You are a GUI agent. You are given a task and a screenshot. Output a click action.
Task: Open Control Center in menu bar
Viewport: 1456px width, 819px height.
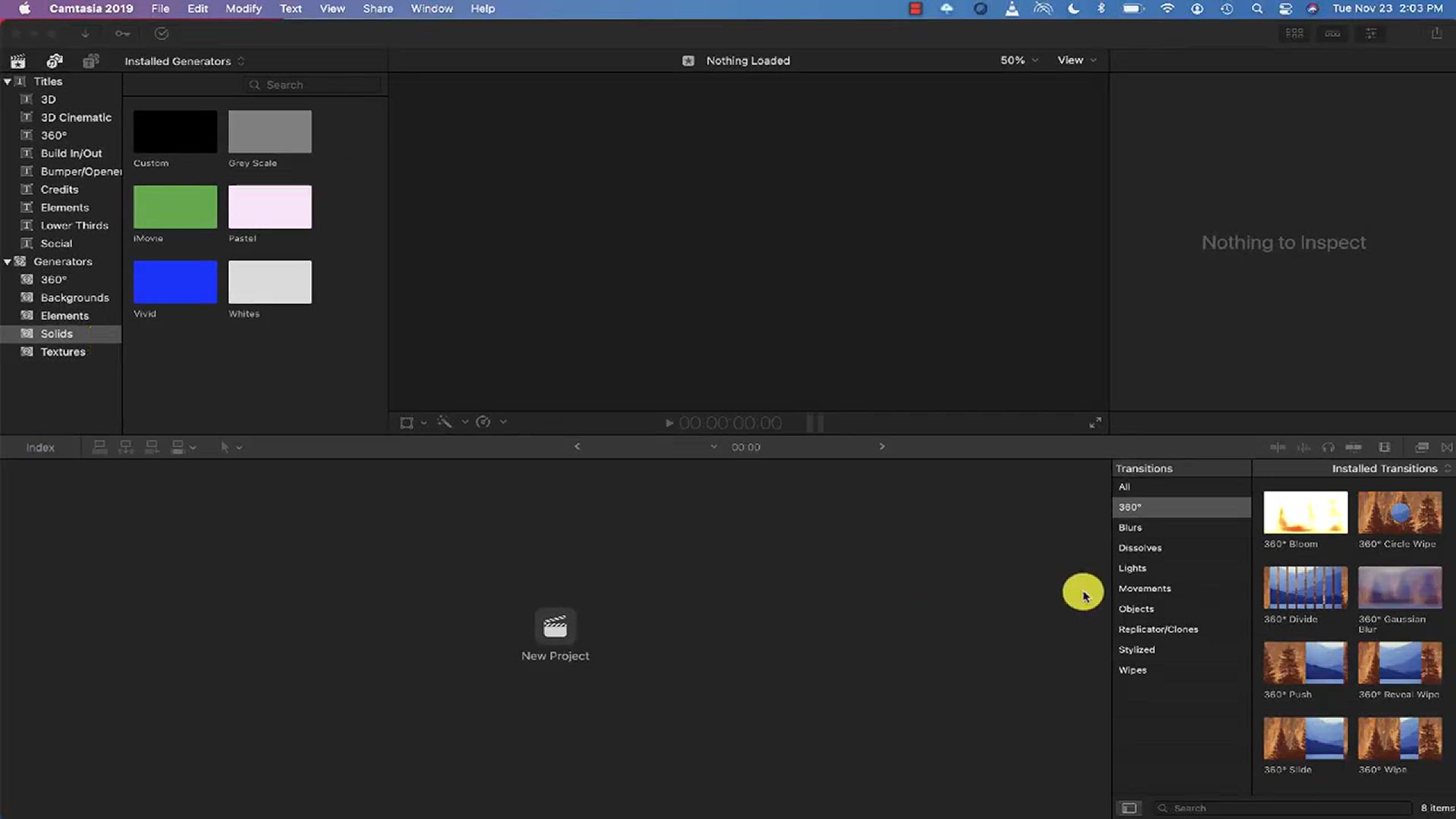click(1285, 8)
